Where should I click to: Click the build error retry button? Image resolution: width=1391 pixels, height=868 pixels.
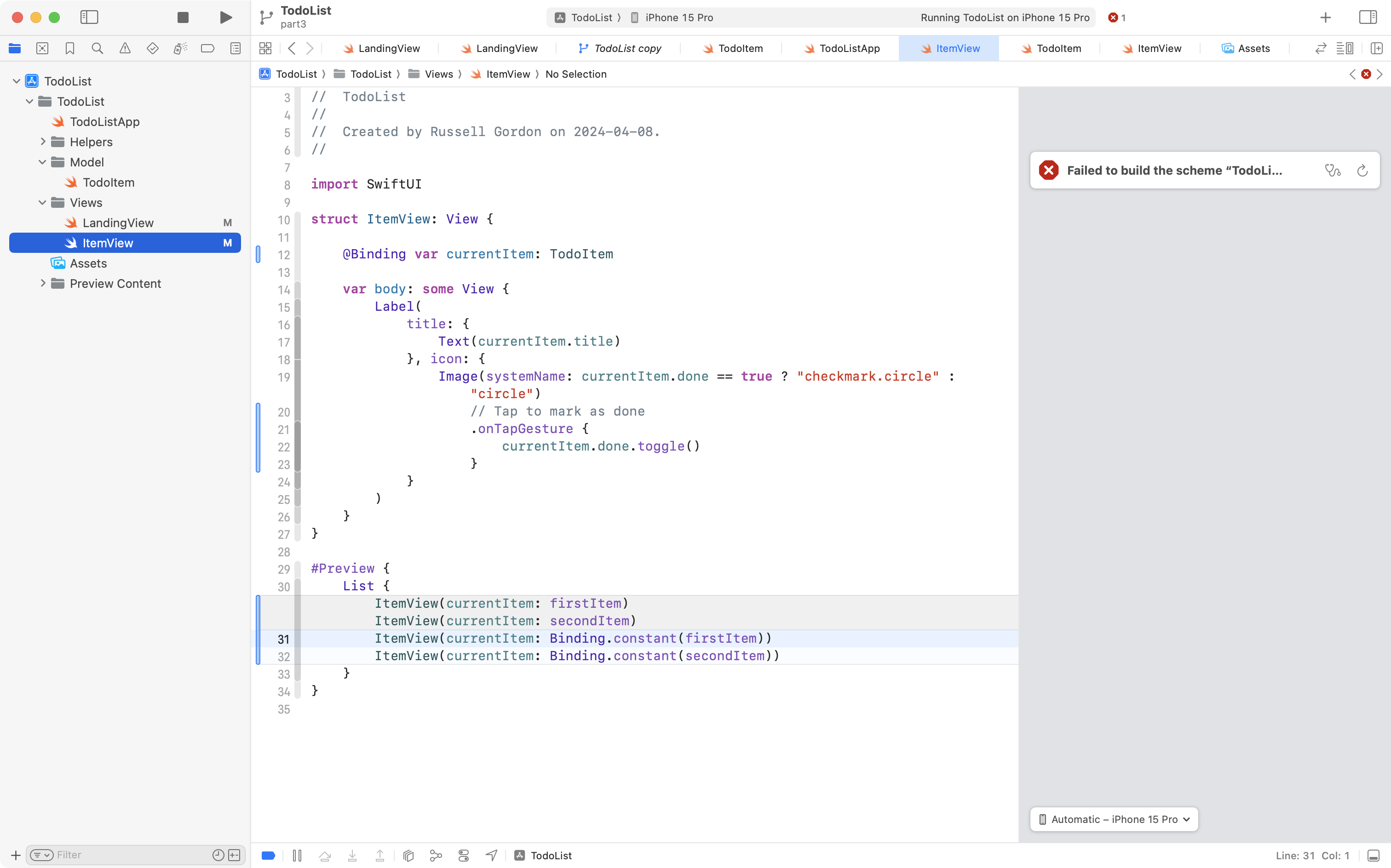tap(1362, 170)
